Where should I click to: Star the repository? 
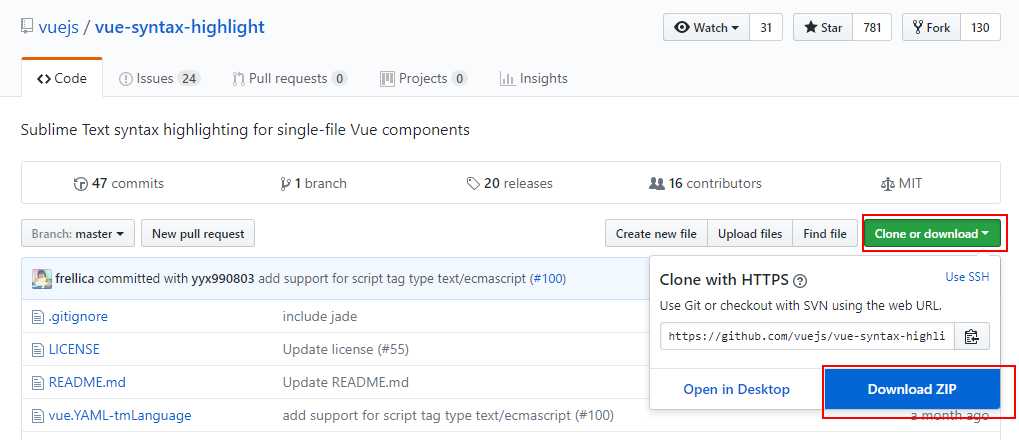823,27
